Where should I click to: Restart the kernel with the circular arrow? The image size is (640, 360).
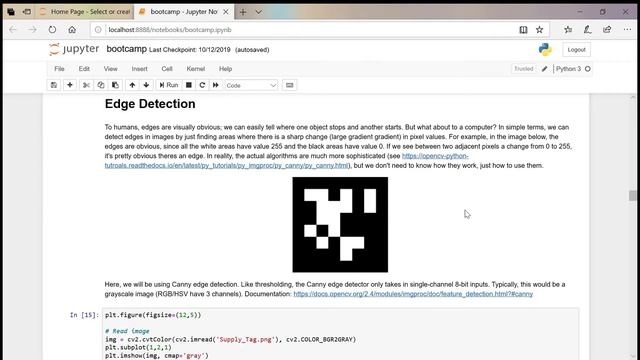pyautogui.click(x=202, y=85)
